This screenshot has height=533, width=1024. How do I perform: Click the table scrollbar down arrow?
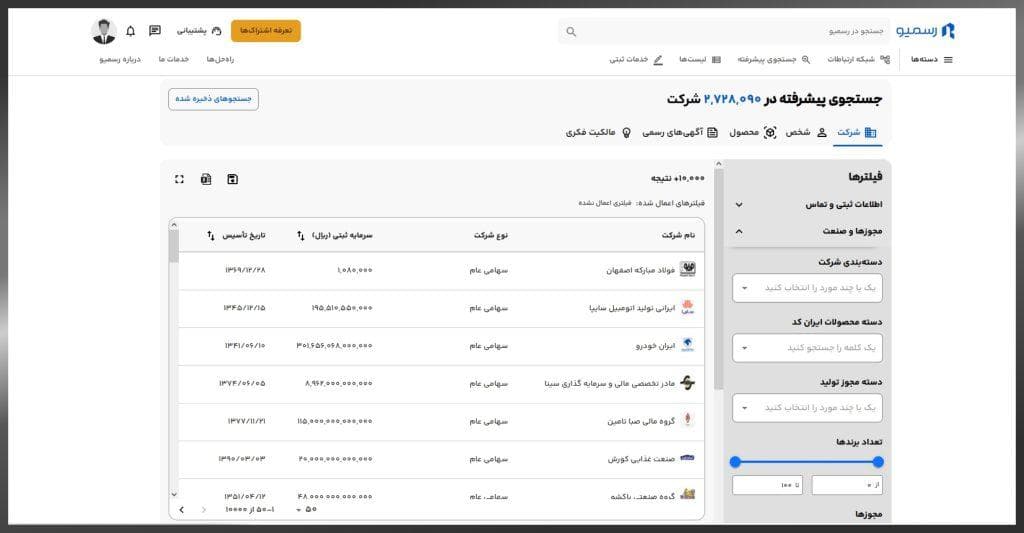point(174,494)
